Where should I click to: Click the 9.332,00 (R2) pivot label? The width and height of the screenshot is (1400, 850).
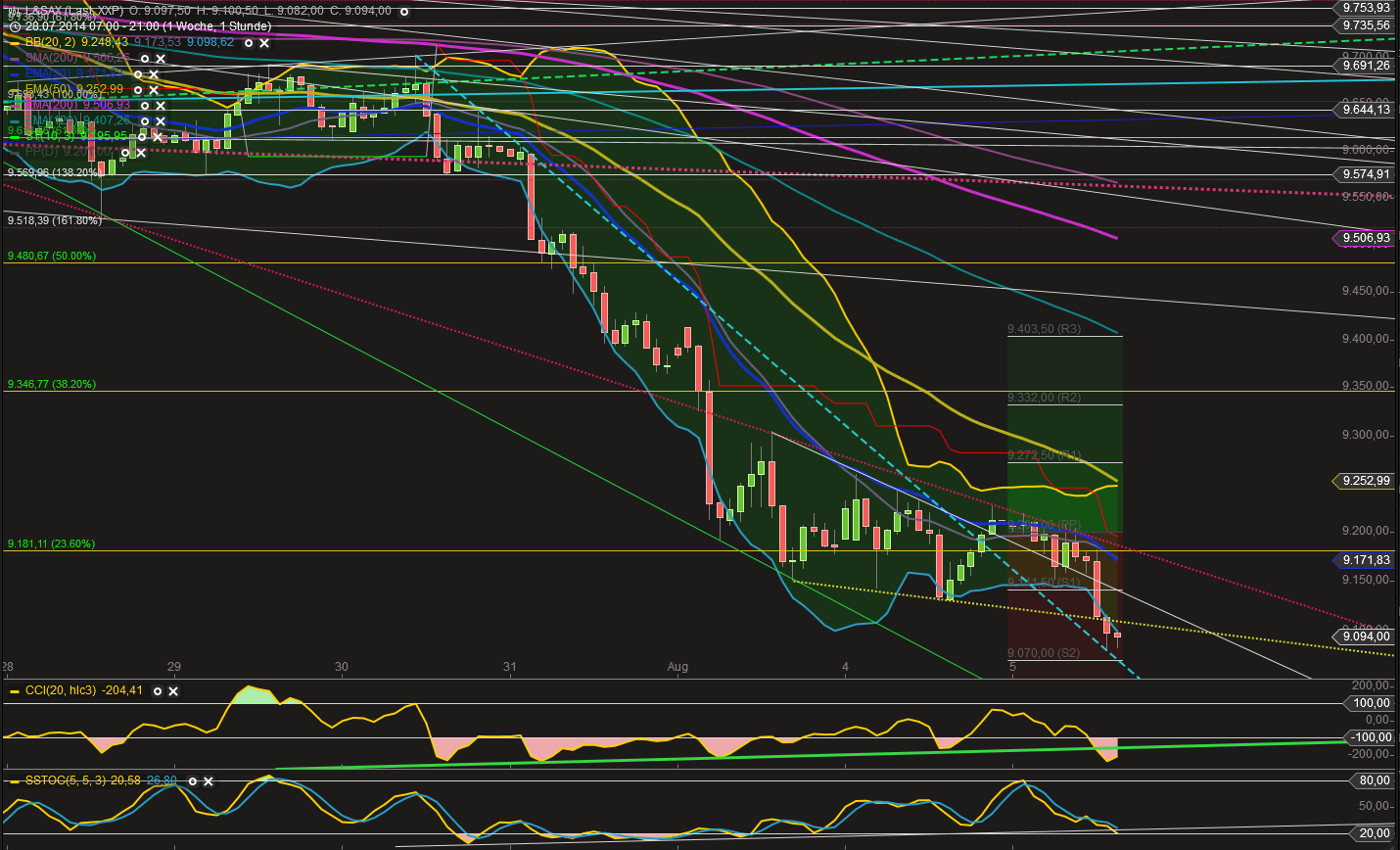click(1045, 398)
